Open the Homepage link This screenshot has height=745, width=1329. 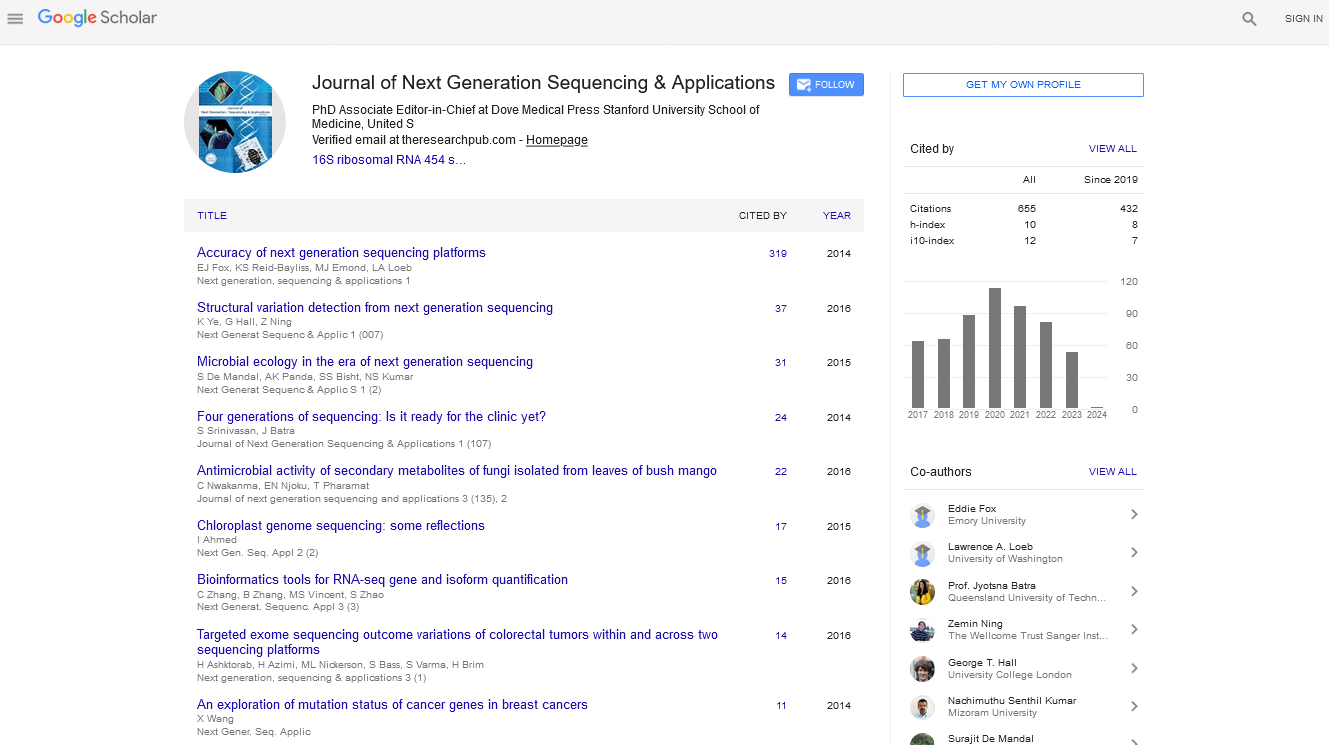557,140
